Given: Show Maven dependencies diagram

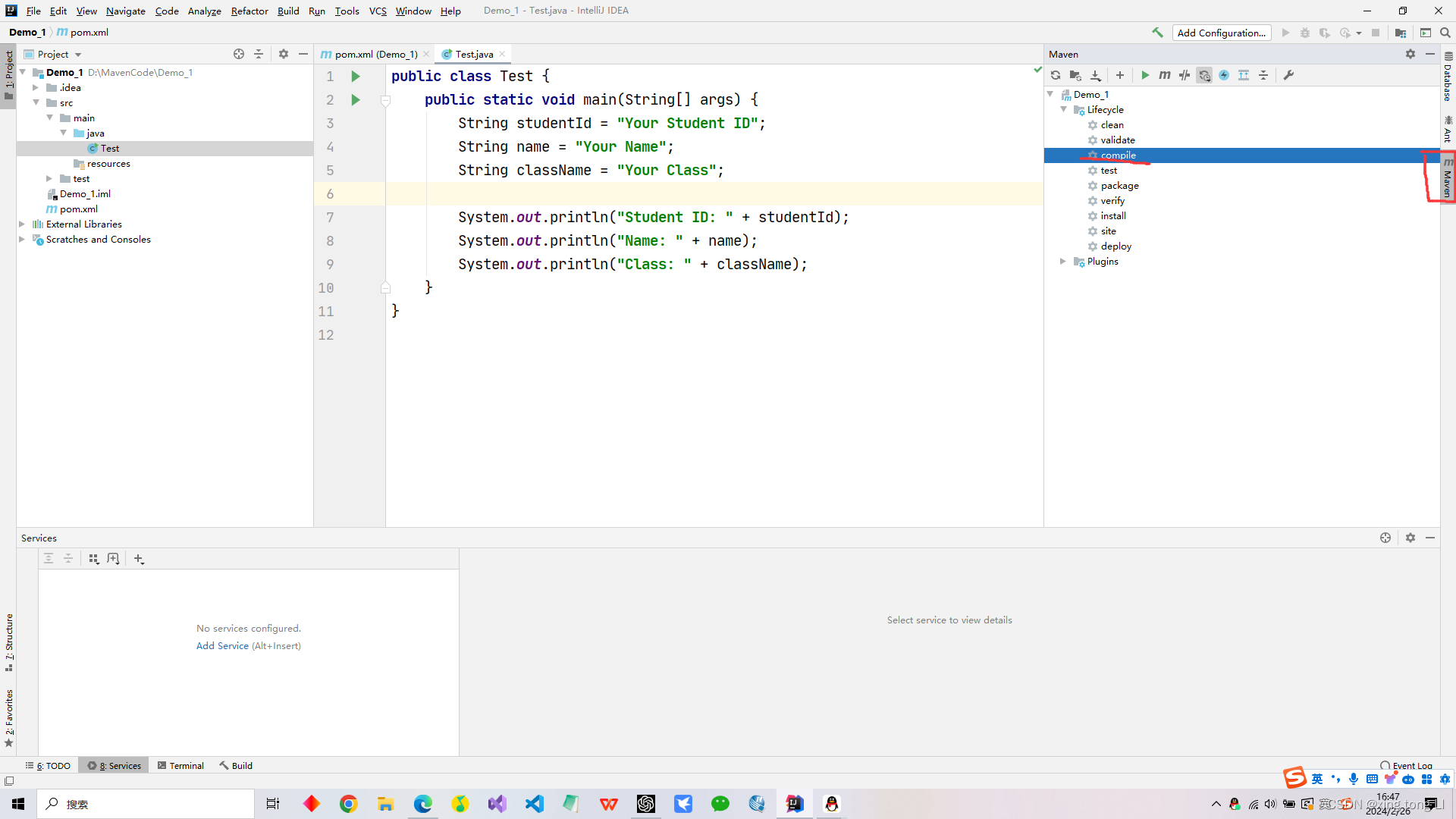Looking at the screenshot, I should coord(1244,75).
